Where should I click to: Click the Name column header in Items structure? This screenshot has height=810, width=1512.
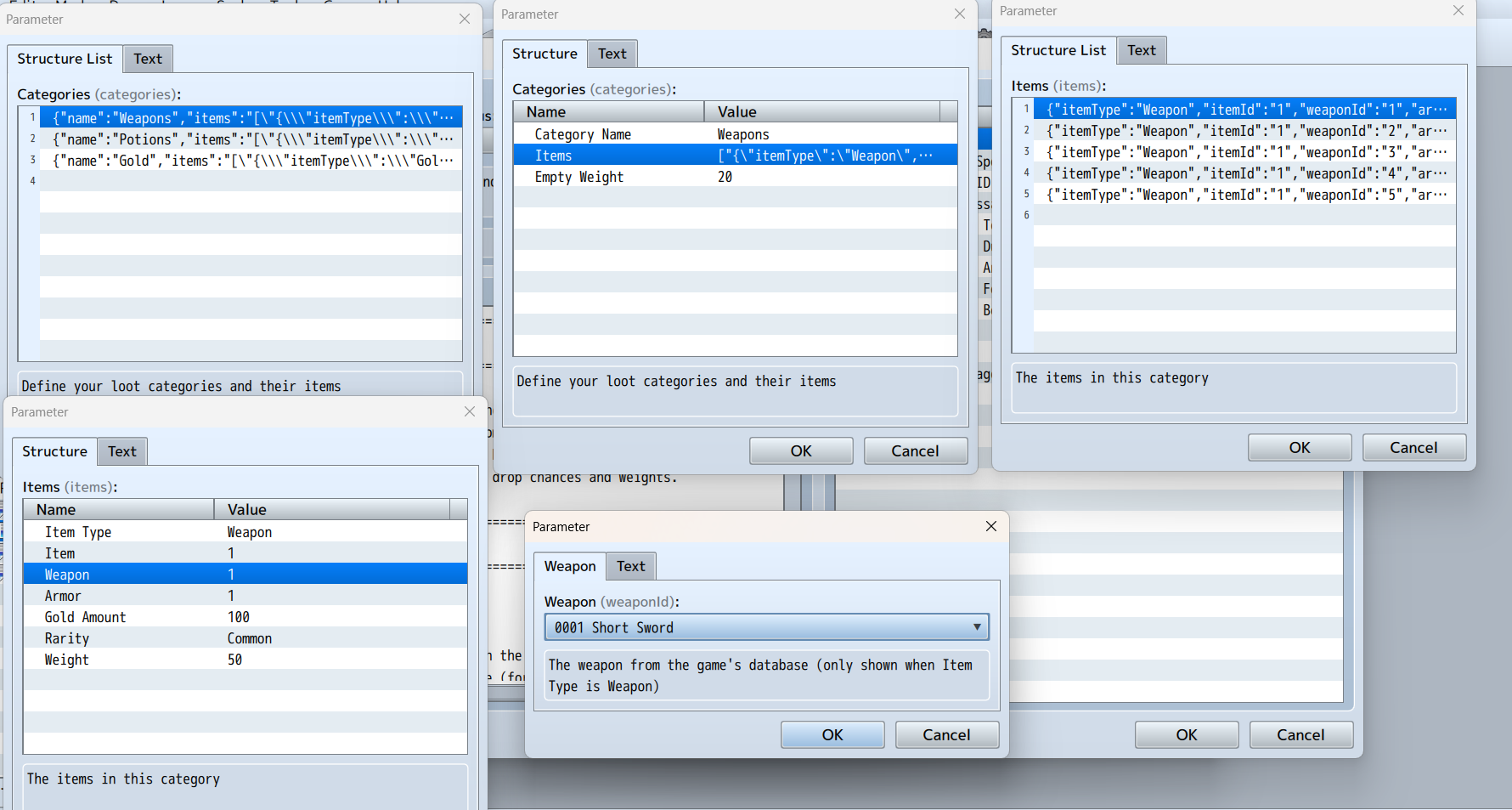119,510
